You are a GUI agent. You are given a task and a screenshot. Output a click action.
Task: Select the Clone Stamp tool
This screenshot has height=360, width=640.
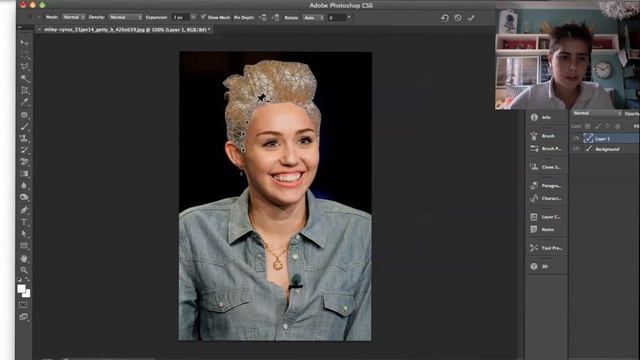click(24, 138)
